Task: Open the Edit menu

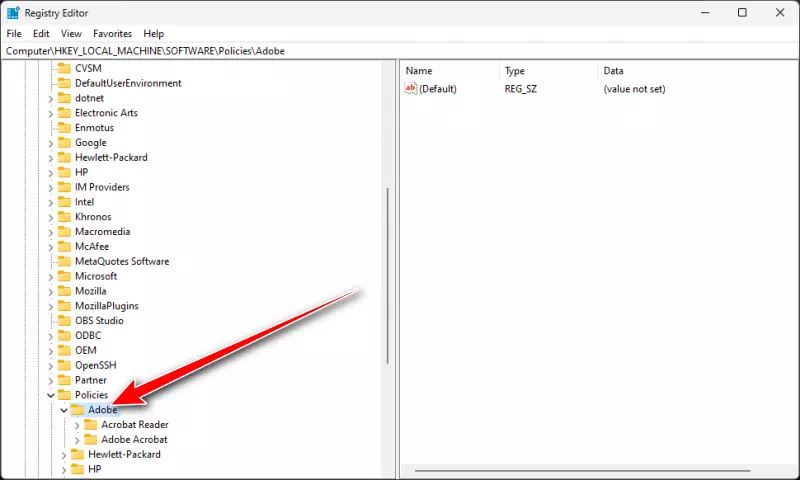Action: click(41, 34)
